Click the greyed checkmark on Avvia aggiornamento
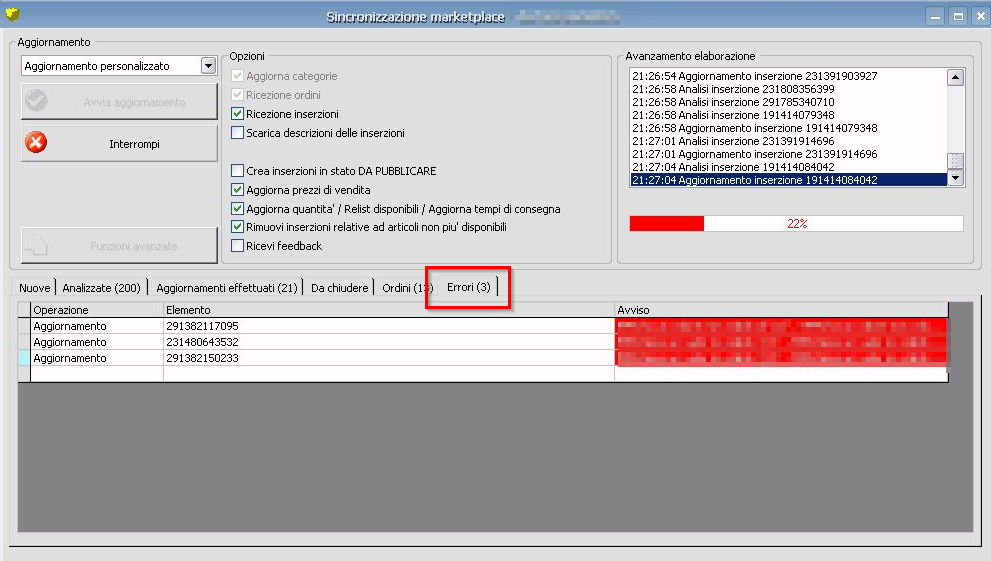 (36, 100)
